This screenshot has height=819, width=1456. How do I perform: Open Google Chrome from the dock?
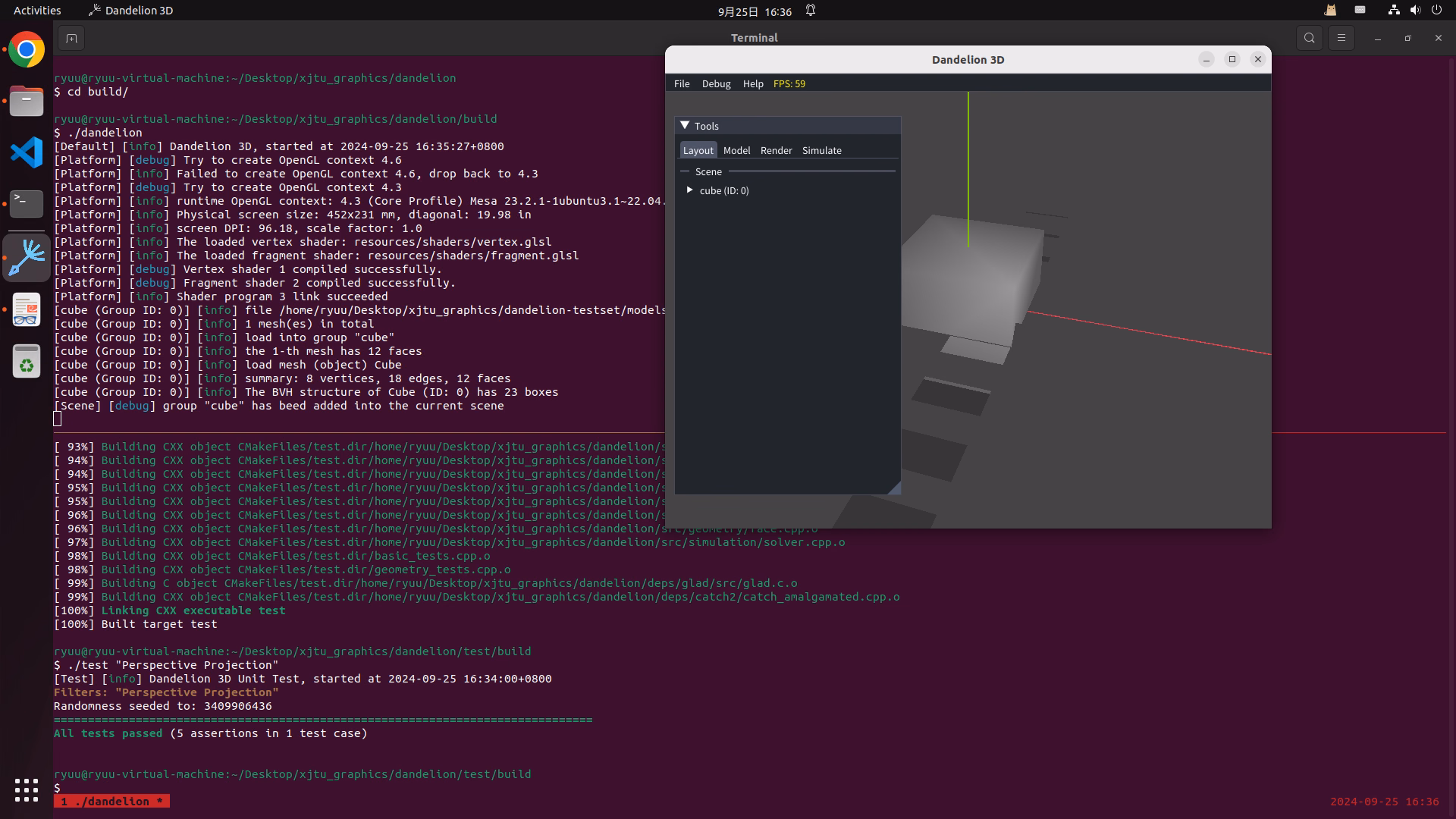pyautogui.click(x=27, y=50)
